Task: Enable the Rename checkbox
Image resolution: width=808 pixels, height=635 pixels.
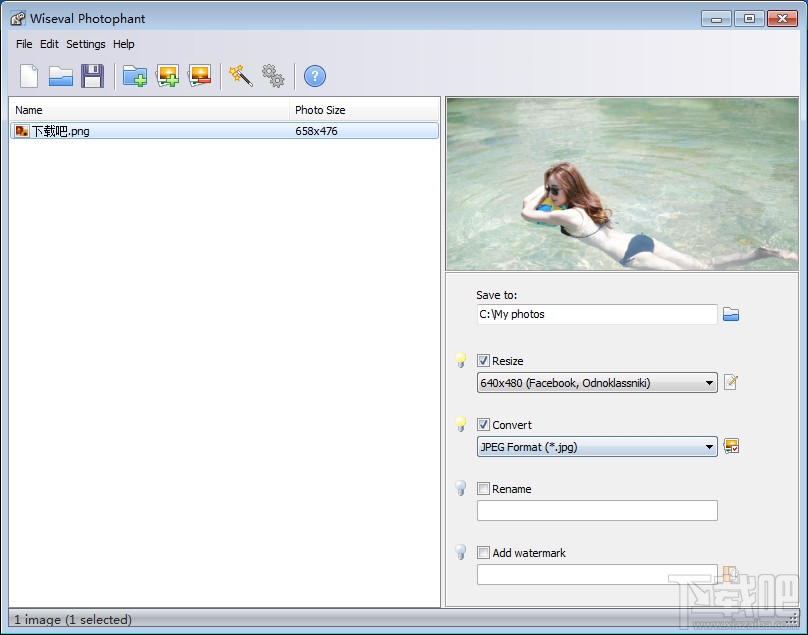Action: [484, 489]
